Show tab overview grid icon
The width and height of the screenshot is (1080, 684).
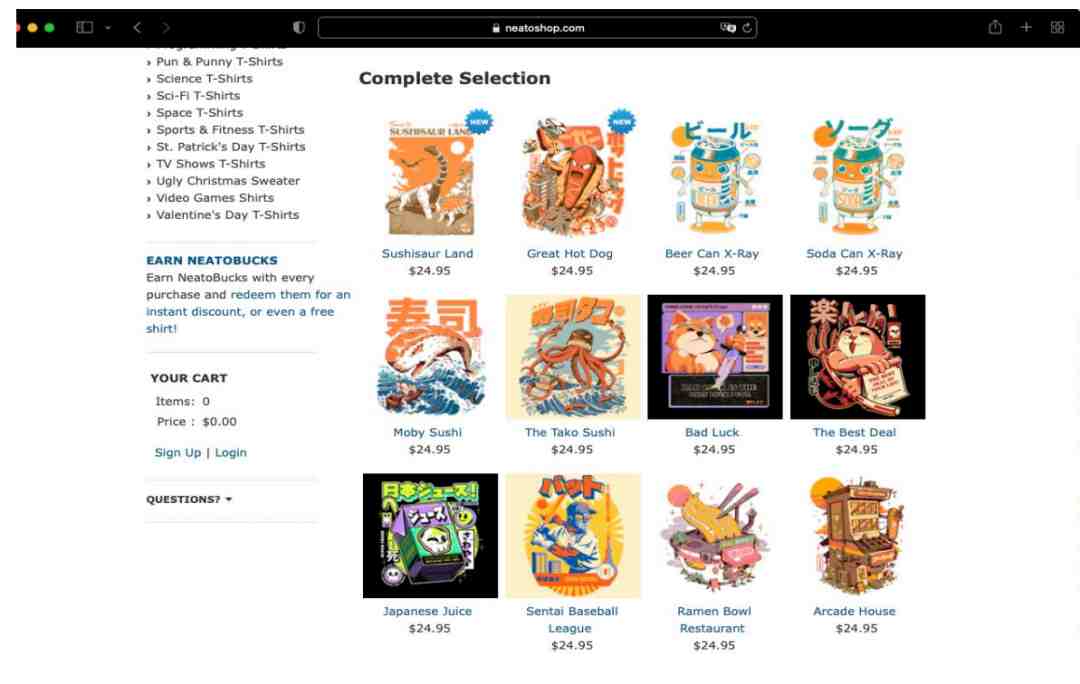click(x=1057, y=28)
